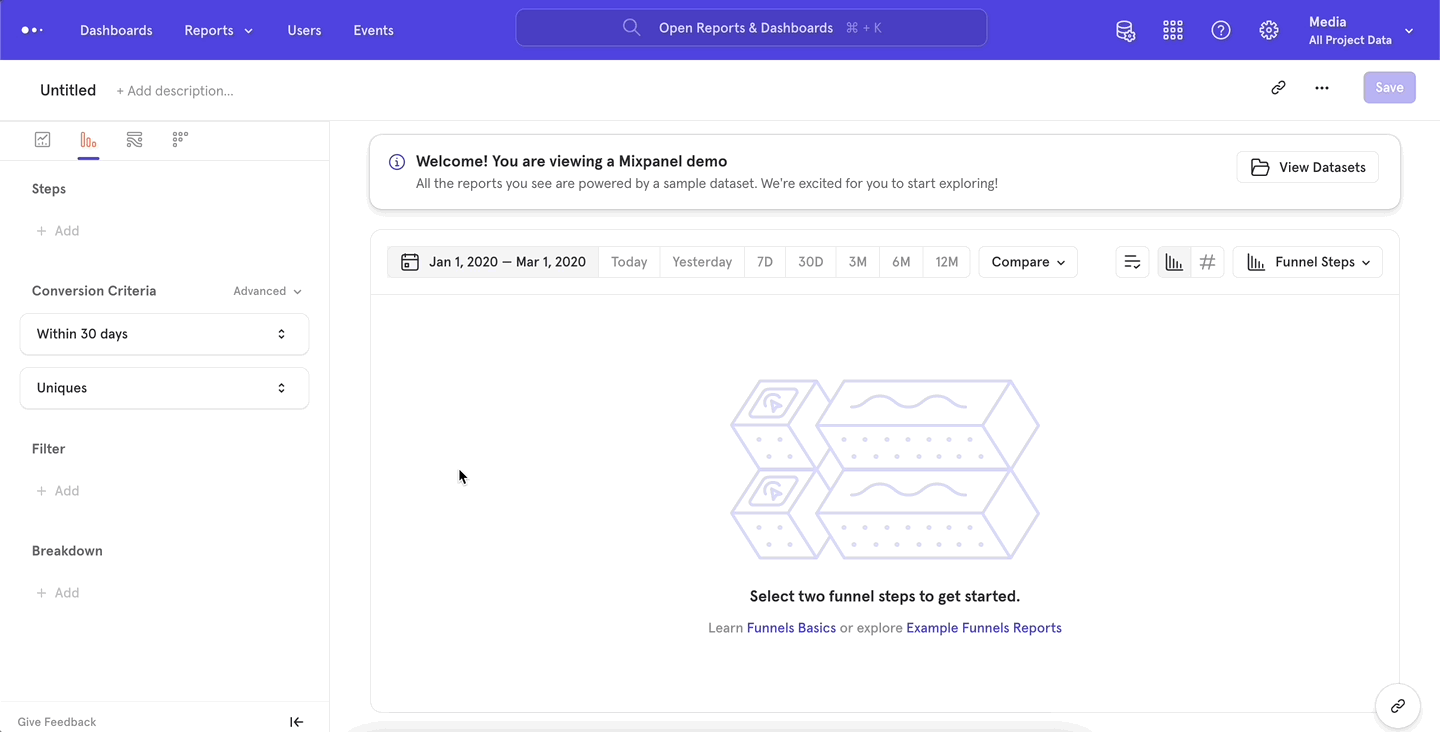Open Settings via the gear icon
1440x732 pixels.
click(1268, 30)
